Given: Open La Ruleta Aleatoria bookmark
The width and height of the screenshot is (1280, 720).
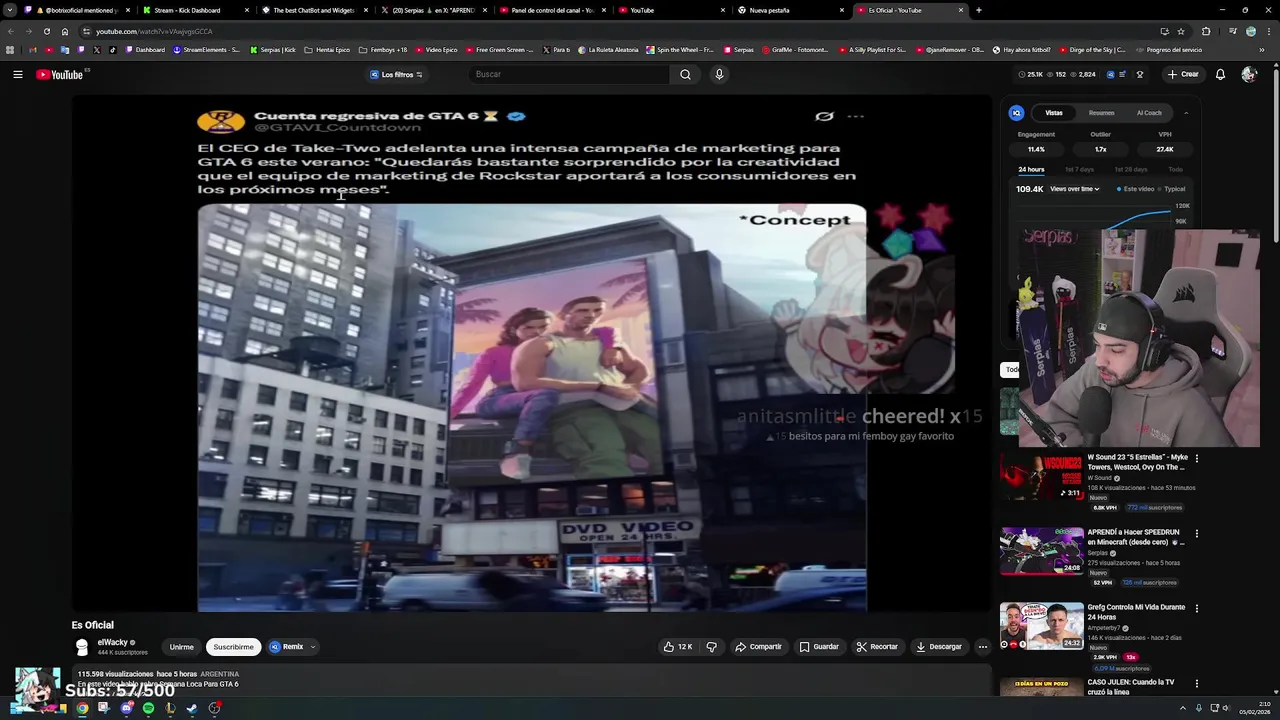Looking at the screenshot, I should pyautogui.click(x=610, y=49).
